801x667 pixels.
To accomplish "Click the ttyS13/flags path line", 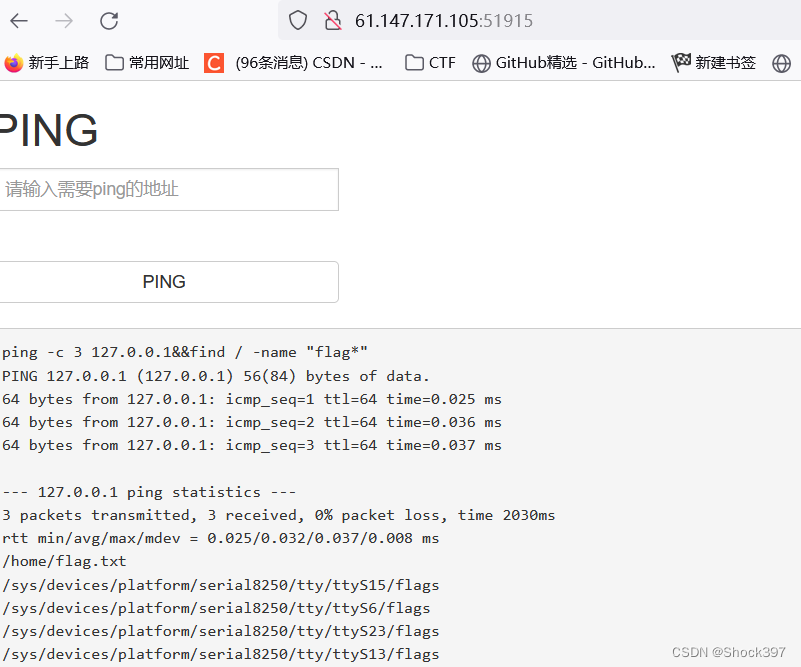I will pos(220,654).
